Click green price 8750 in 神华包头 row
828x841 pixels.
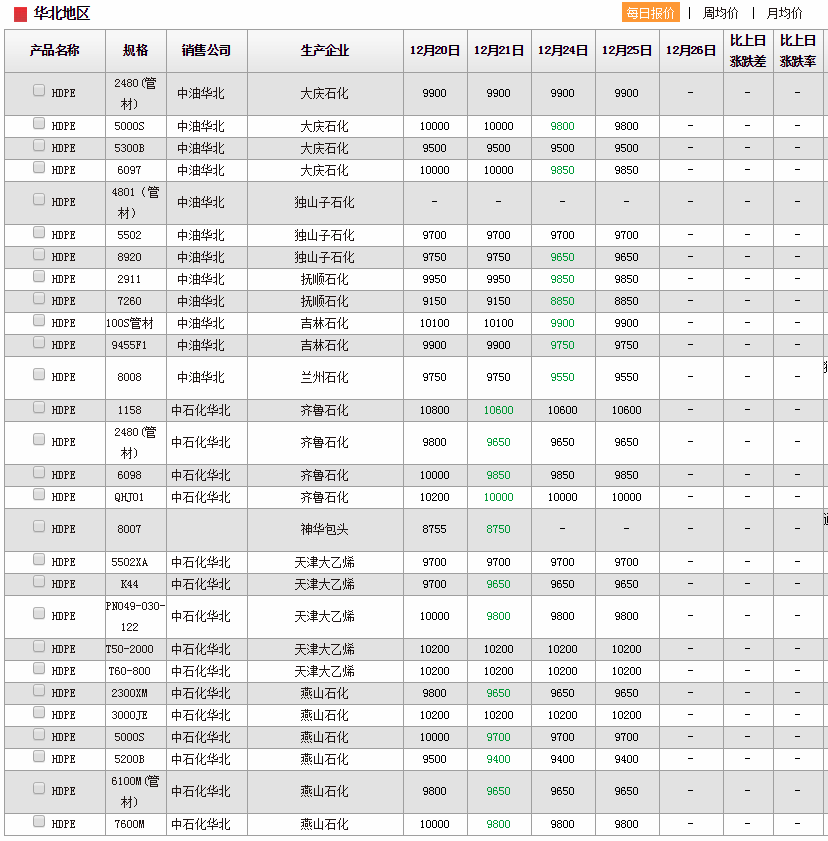[498, 529]
